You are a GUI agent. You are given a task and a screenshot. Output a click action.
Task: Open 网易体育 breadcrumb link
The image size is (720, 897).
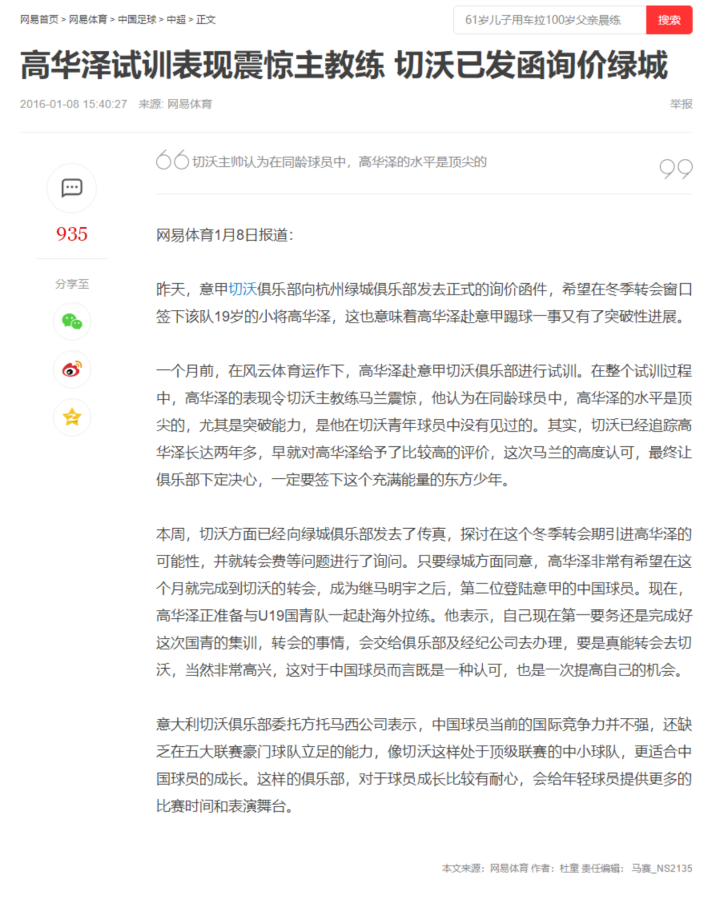[x=88, y=20]
